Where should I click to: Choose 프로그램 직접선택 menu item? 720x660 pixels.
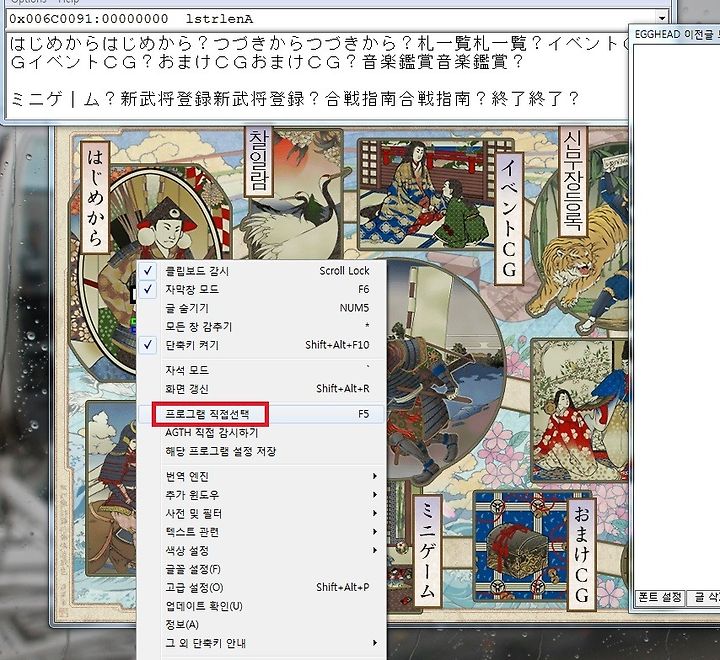click(261, 414)
